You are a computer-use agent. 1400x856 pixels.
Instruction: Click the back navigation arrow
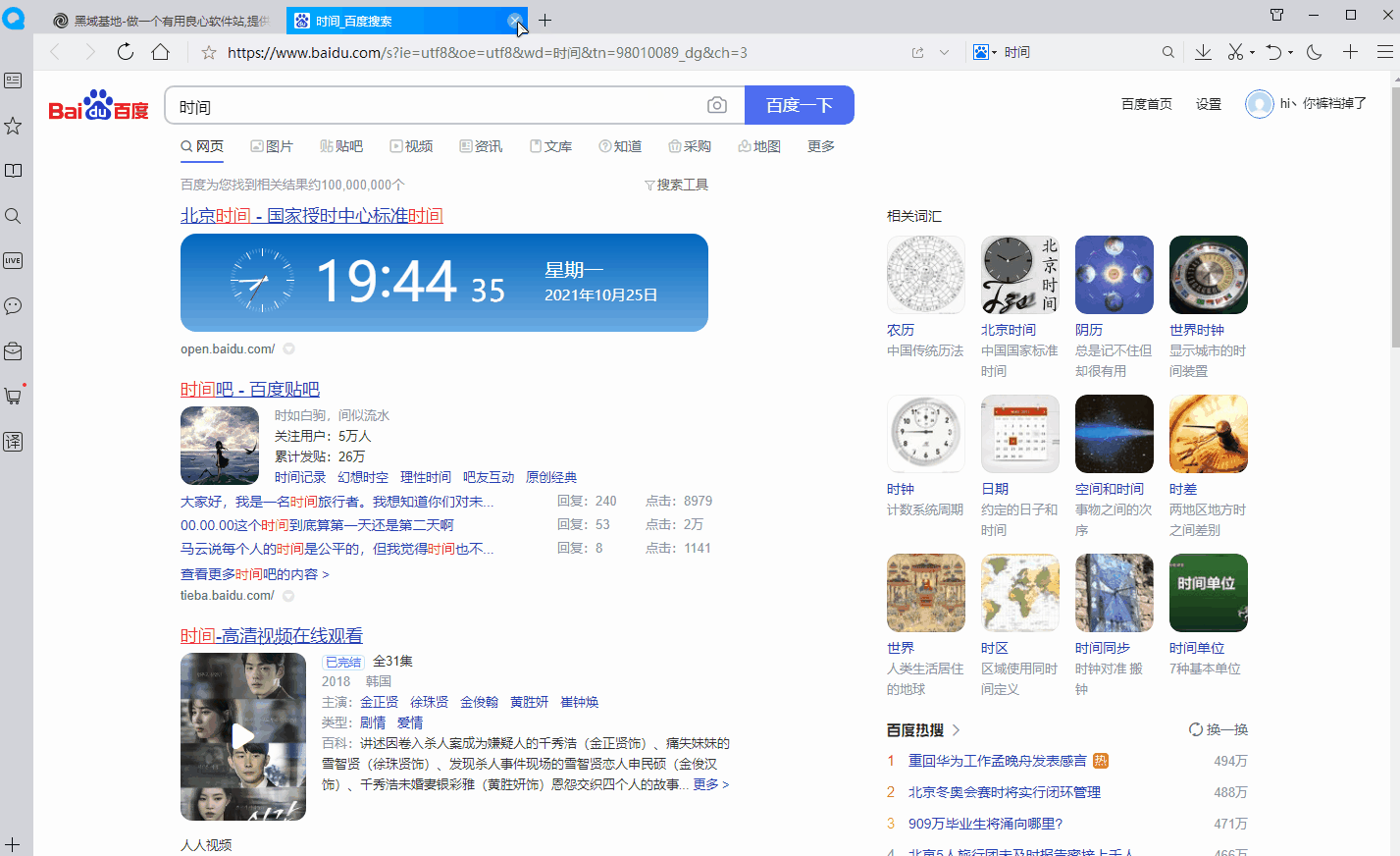[55, 52]
